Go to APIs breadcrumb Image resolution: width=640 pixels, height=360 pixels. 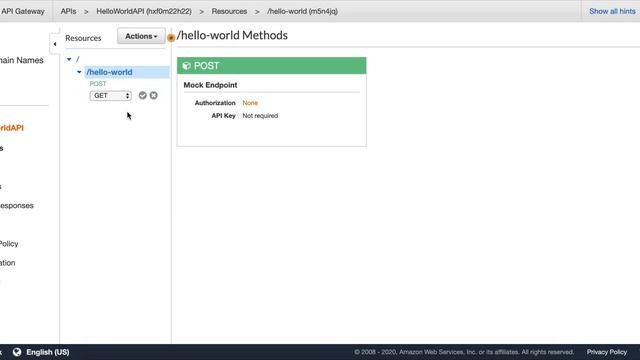pos(68,11)
